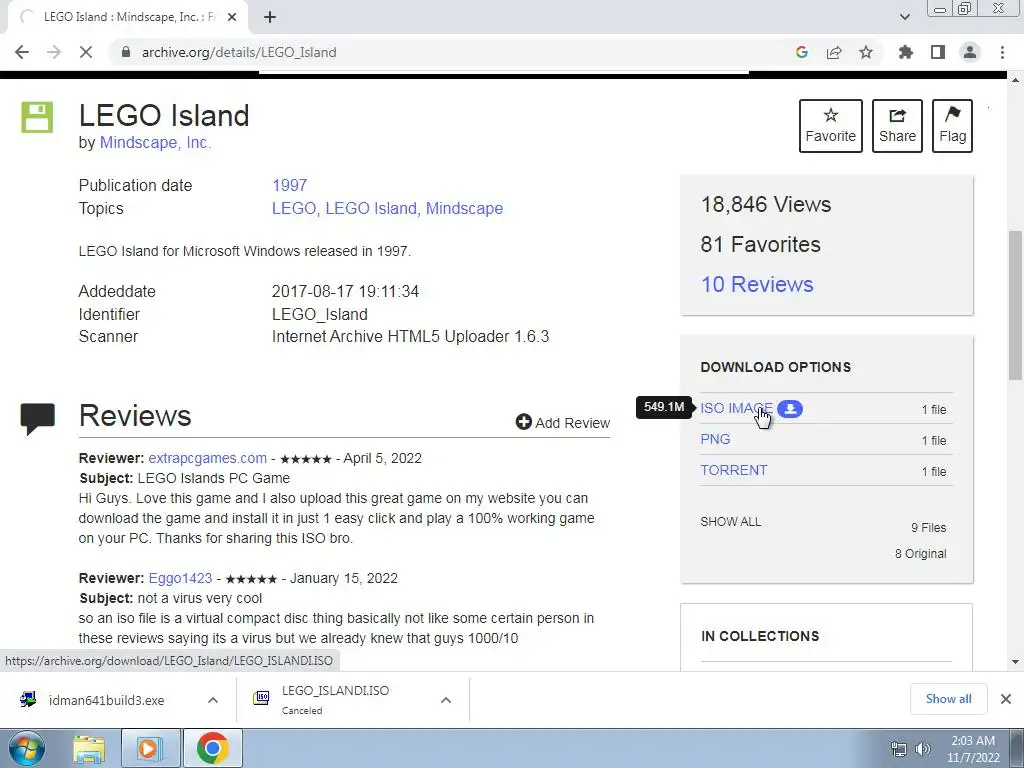
Task: Click the green software floppy icon
Action: coord(37,117)
